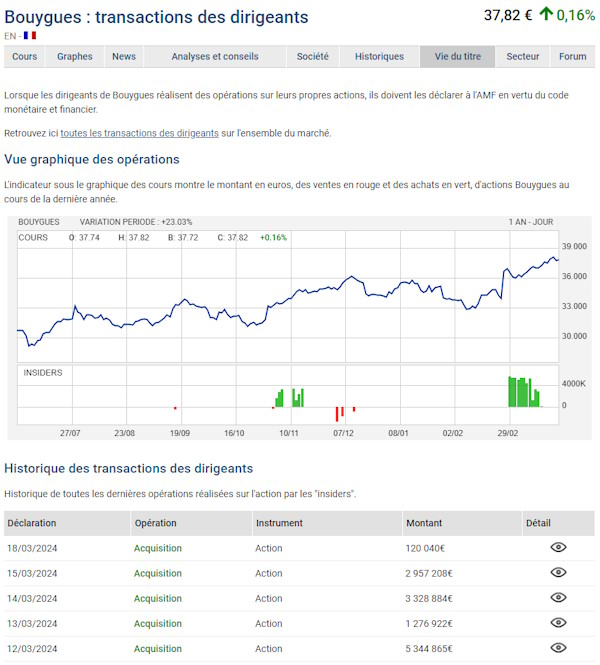The width and height of the screenshot is (600, 665).
Task: Click the 29/02 date axis label
Action: (508, 433)
